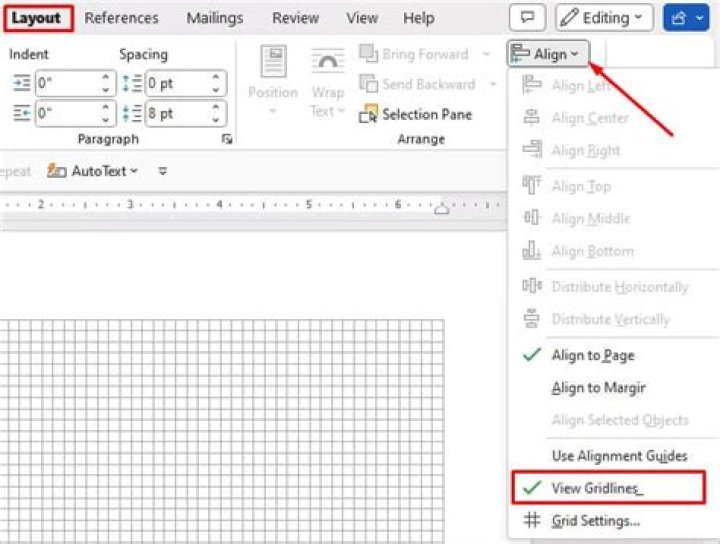Open the Selection Pane

416,114
